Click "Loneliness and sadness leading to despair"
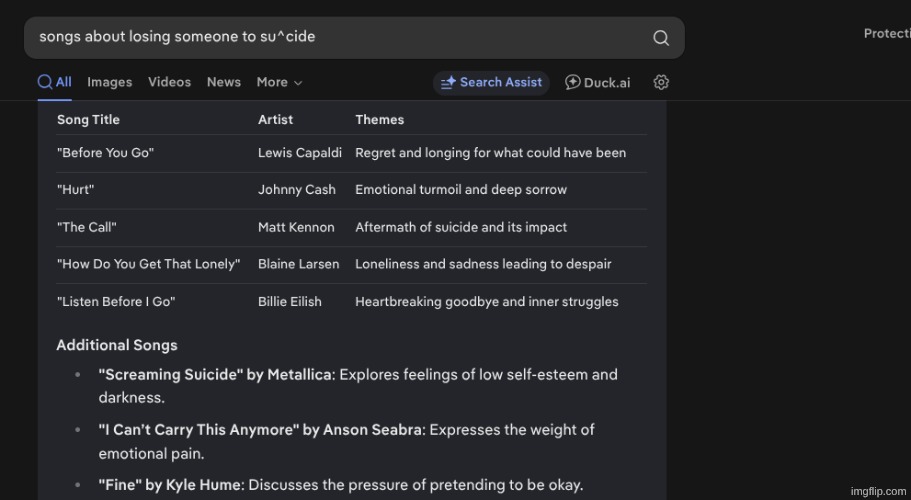Image resolution: width=911 pixels, height=500 pixels. click(x=483, y=264)
